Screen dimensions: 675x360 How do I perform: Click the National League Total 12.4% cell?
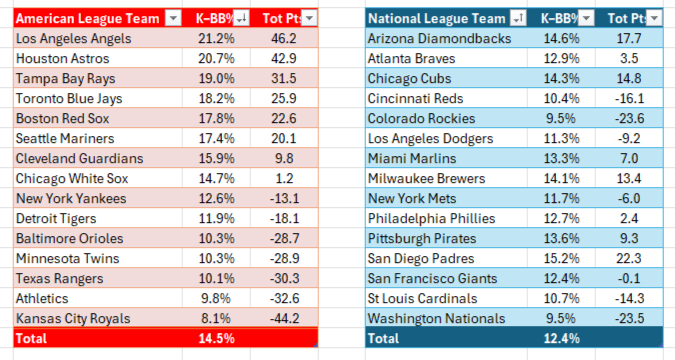click(x=561, y=338)
